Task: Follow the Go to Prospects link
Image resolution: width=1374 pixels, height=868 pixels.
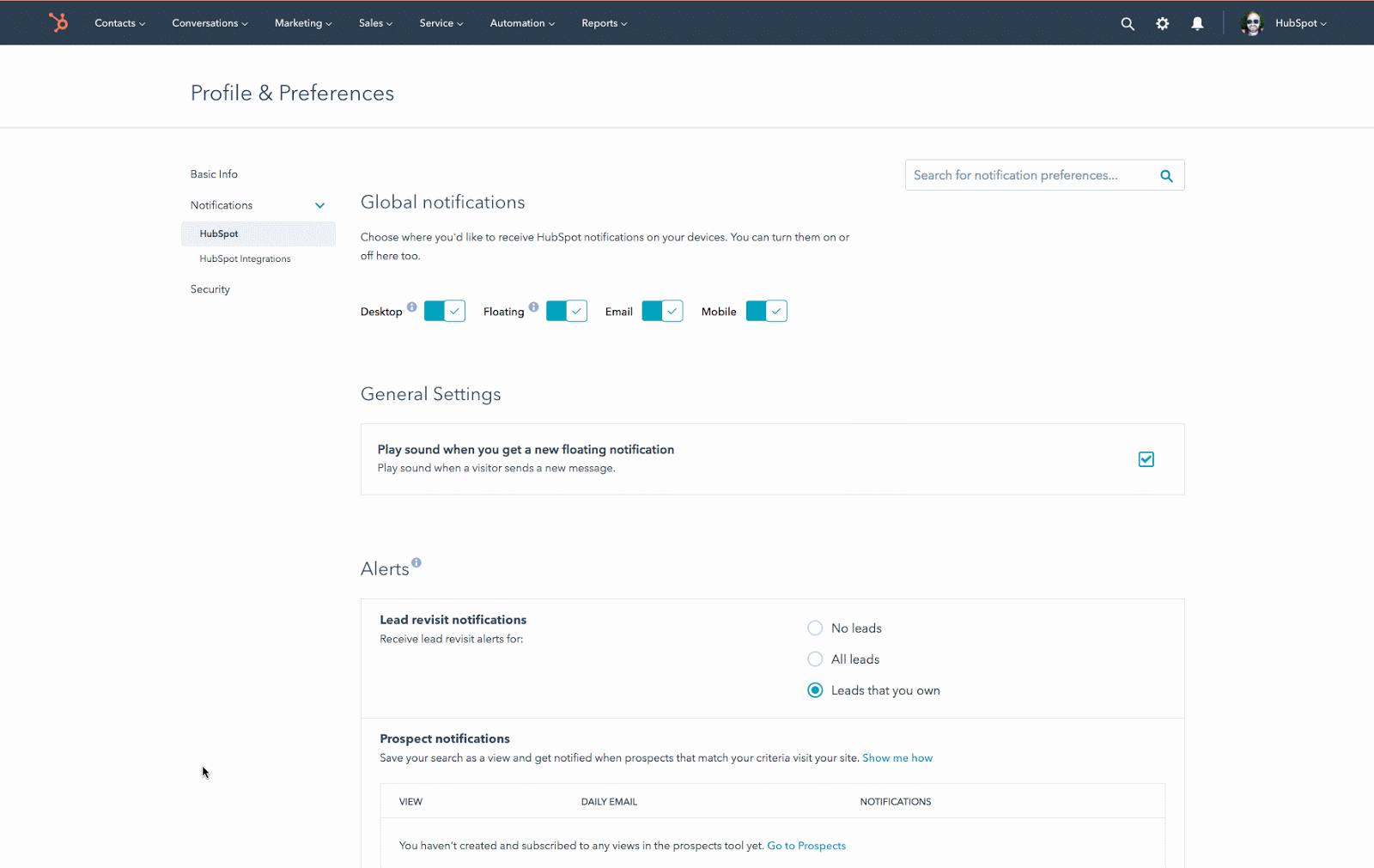Action: click(806, 846)
